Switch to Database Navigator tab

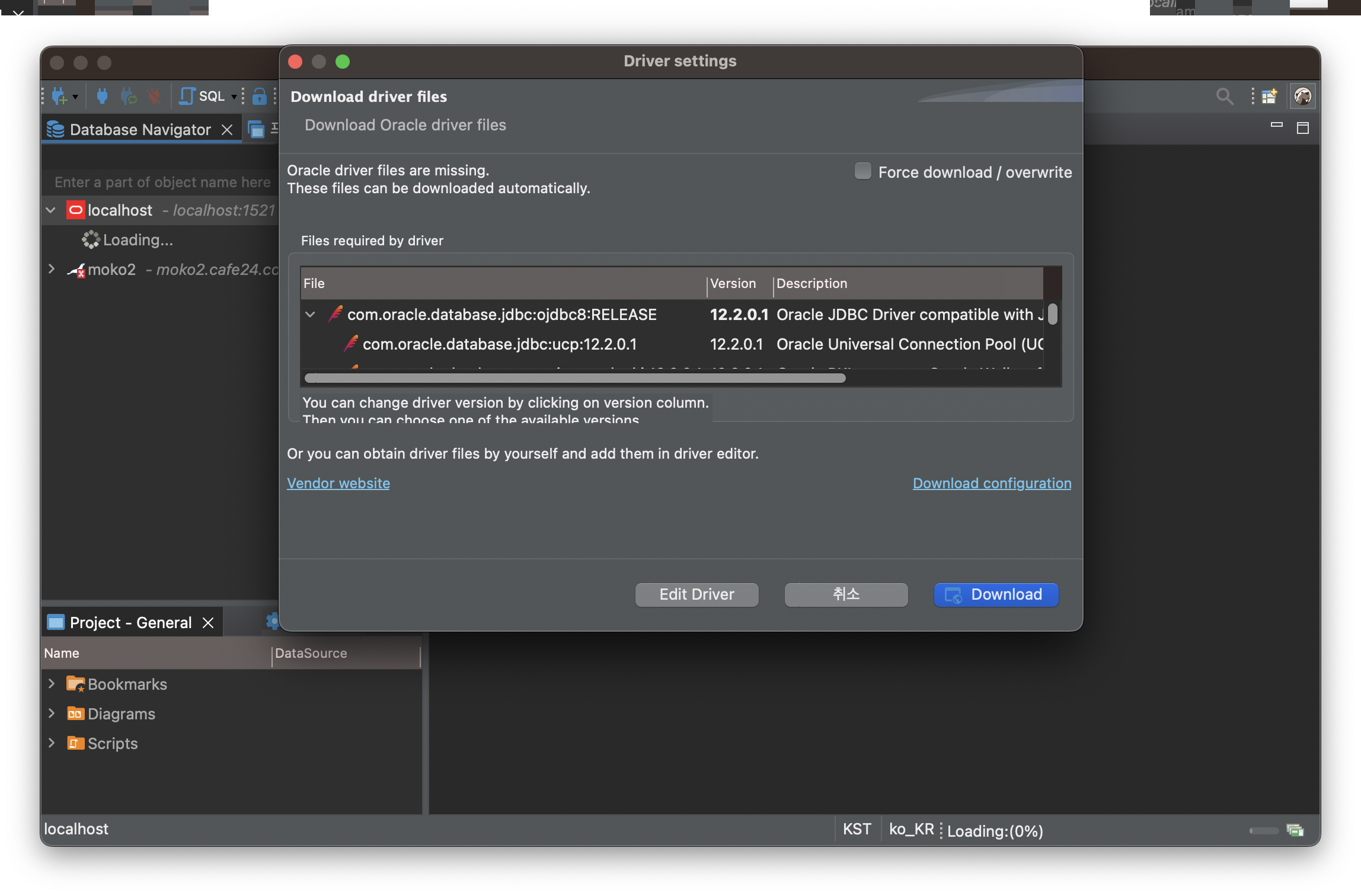pos(140,129)
